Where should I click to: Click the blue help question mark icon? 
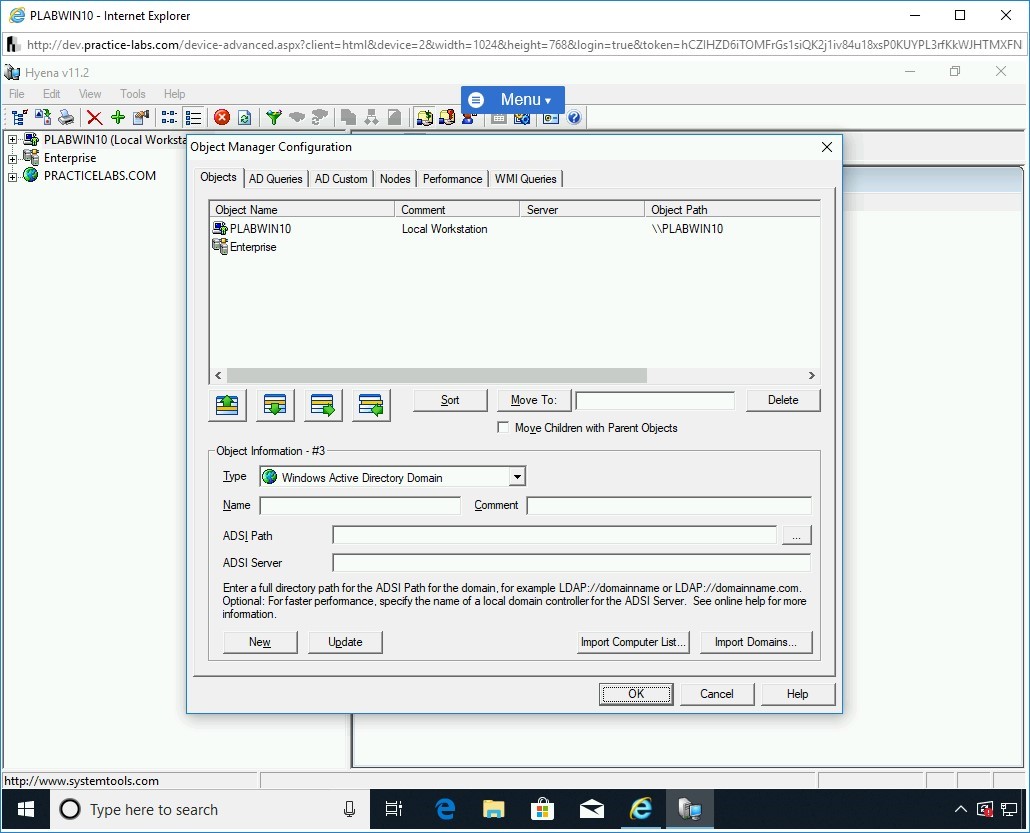pyautogui.click(x=574, y=118)
